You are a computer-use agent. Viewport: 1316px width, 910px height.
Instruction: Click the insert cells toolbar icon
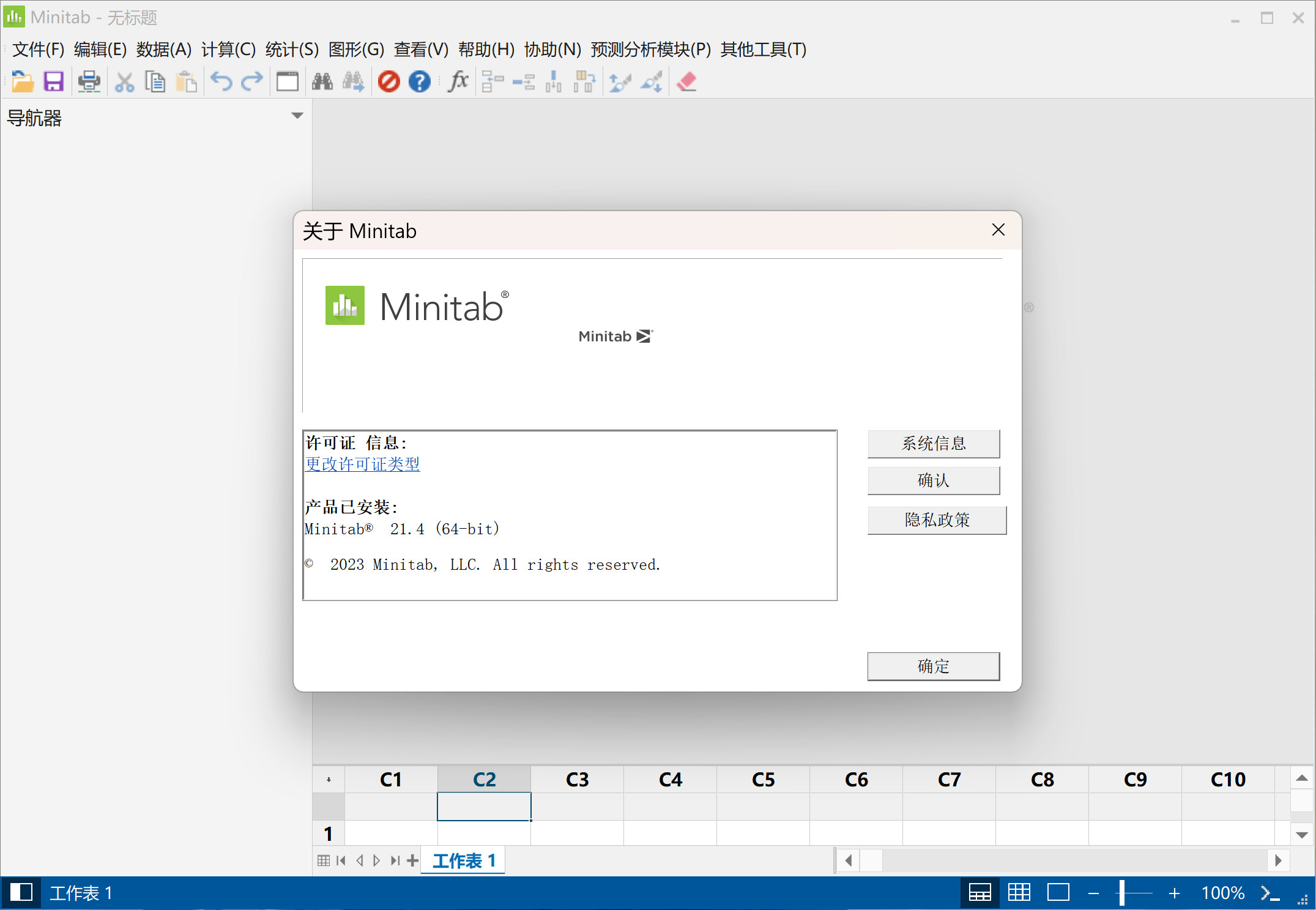[493, 81]
